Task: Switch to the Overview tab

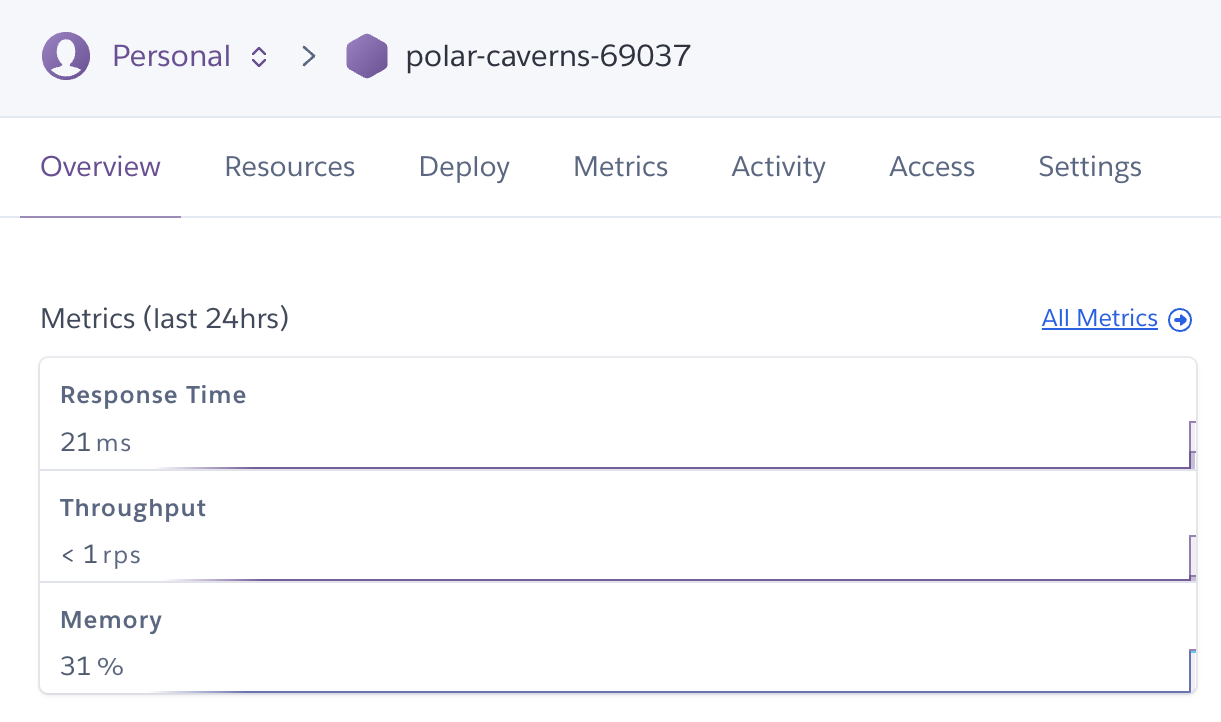Action: [x=100, y=167]
